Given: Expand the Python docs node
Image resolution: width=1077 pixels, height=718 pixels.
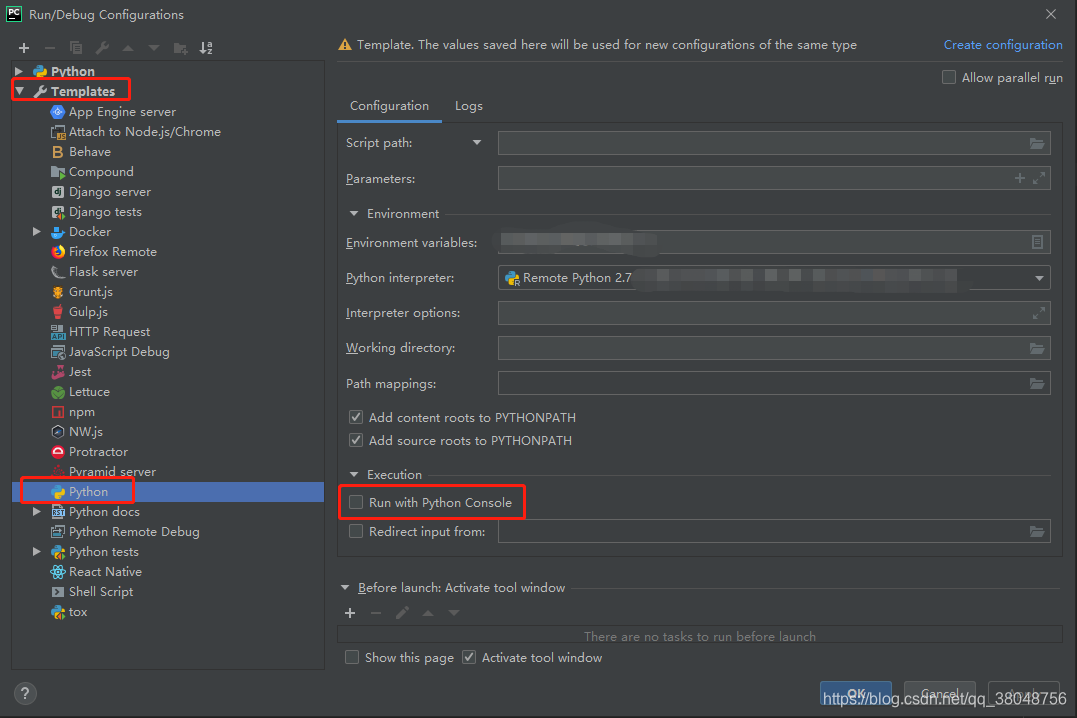Looking at the screenshot, I should point(37,512).
